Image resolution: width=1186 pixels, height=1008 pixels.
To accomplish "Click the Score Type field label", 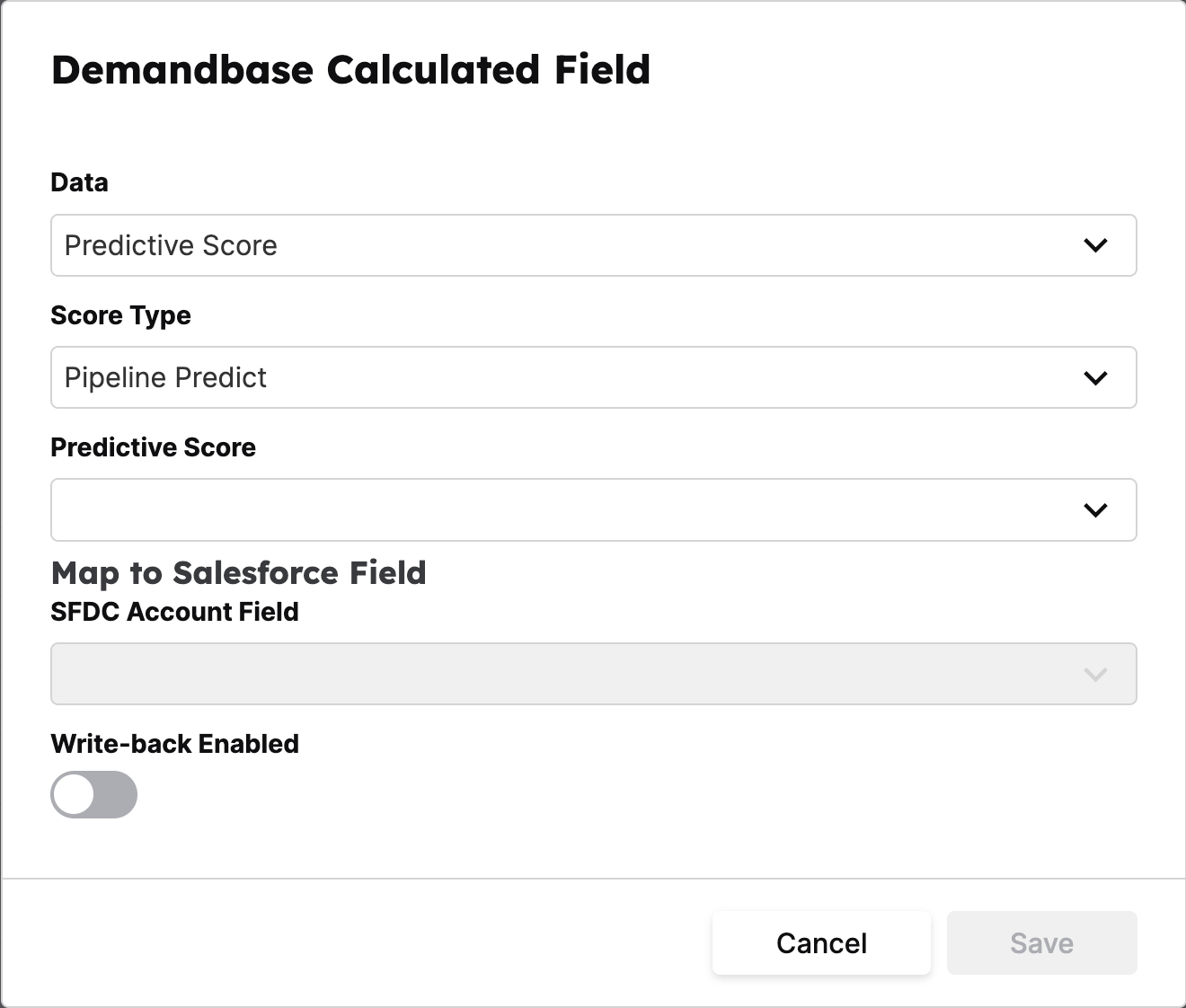I will point(120,315).
